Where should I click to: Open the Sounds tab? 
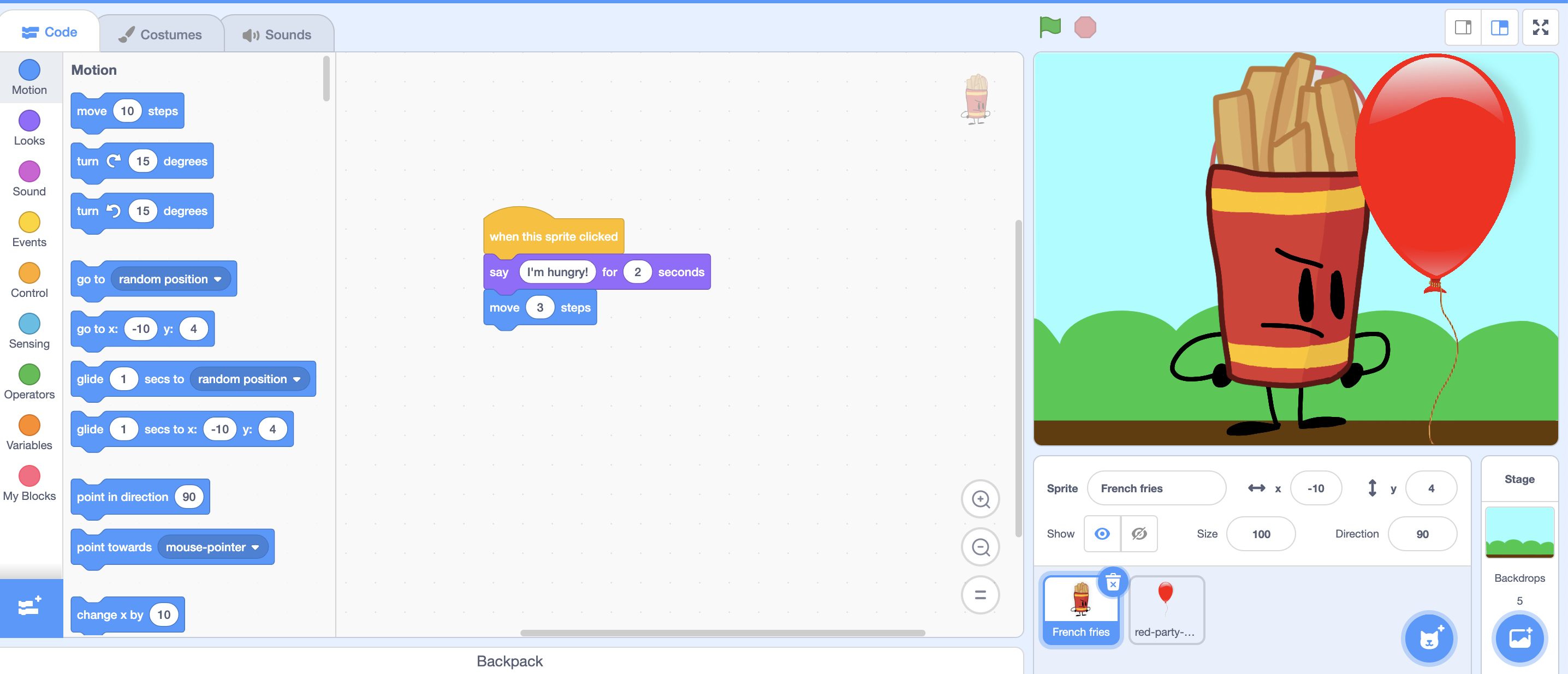pos(277,35)
